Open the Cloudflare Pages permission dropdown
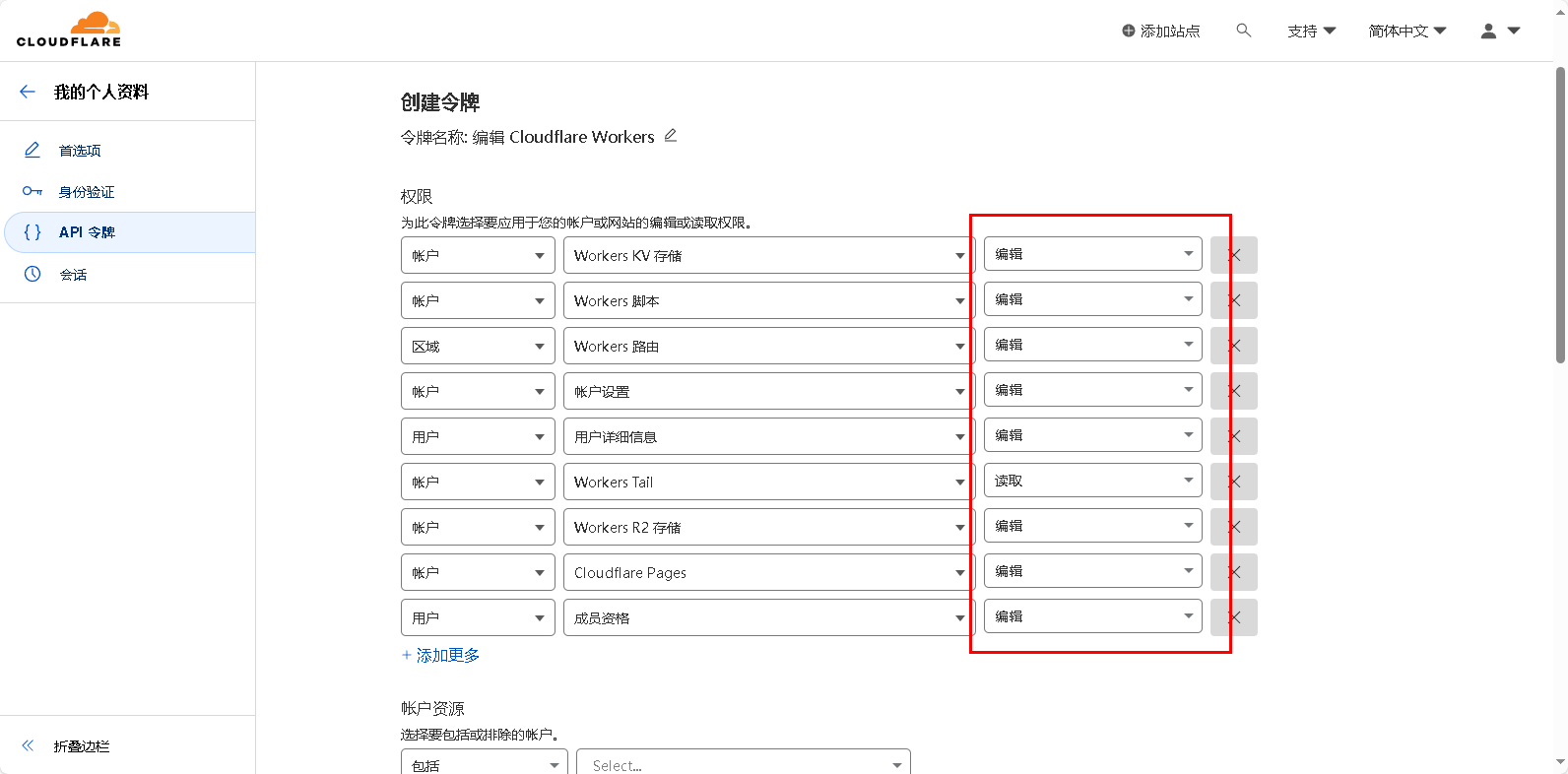Screen dimensions: 1568x774 click(x=769, y=572)
